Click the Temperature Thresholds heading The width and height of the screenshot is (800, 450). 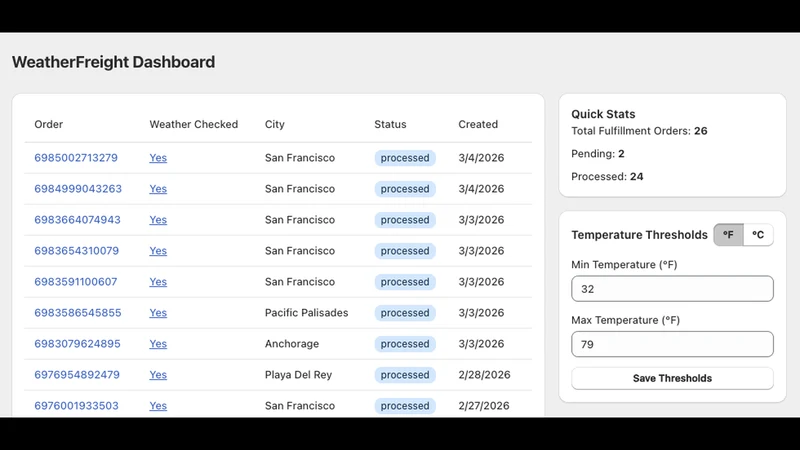coord(639,235)
